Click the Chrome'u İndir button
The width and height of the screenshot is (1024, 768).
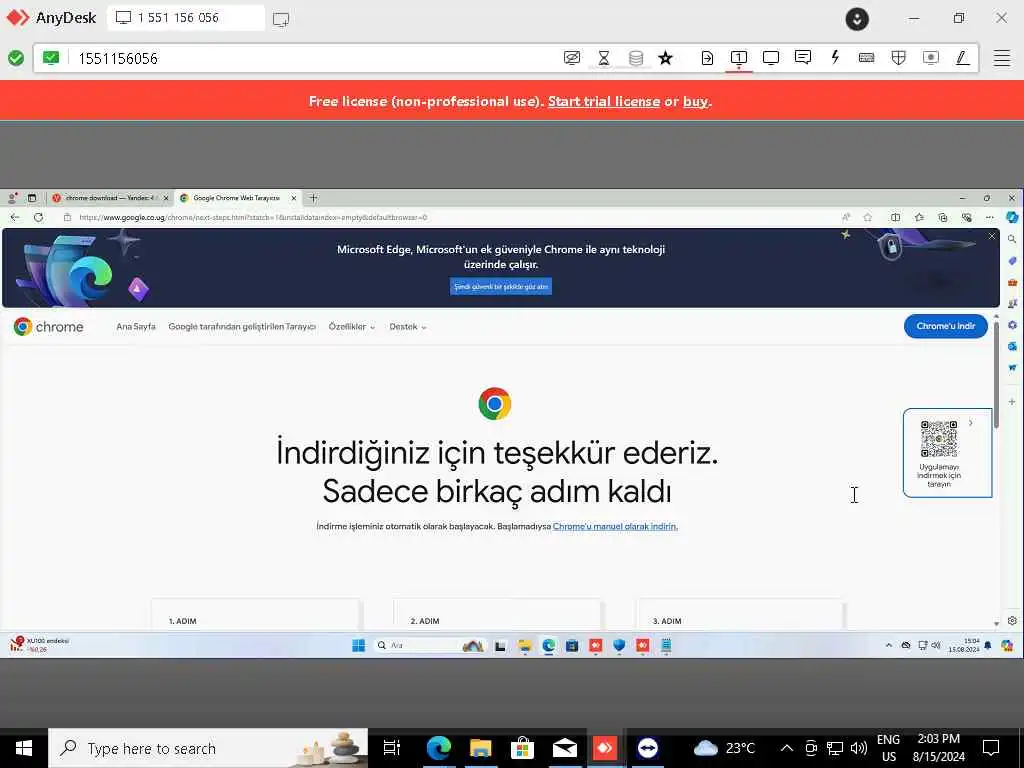[946, 326]
